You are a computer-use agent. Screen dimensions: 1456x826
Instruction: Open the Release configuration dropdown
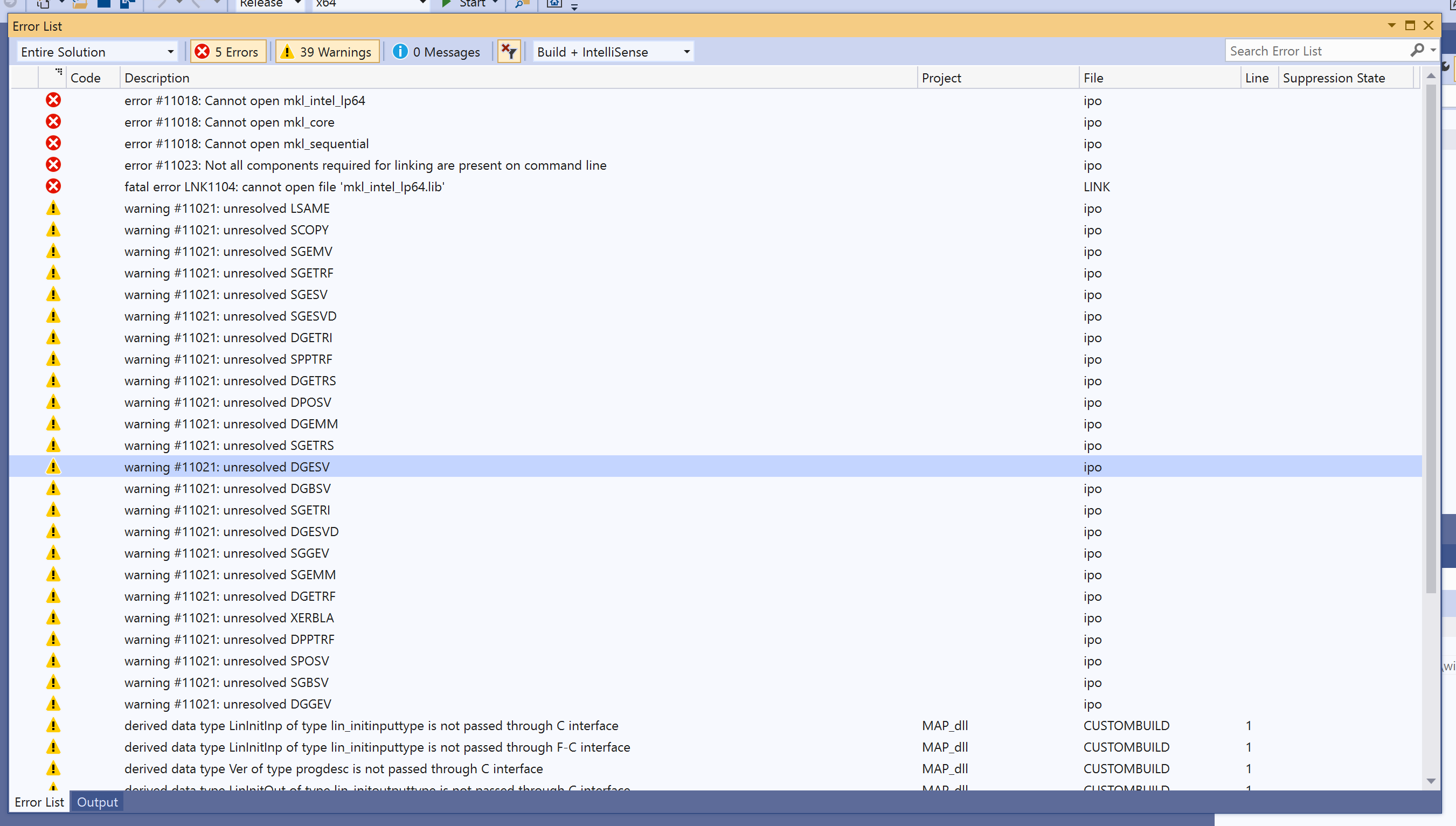click(x=269, y=4)
